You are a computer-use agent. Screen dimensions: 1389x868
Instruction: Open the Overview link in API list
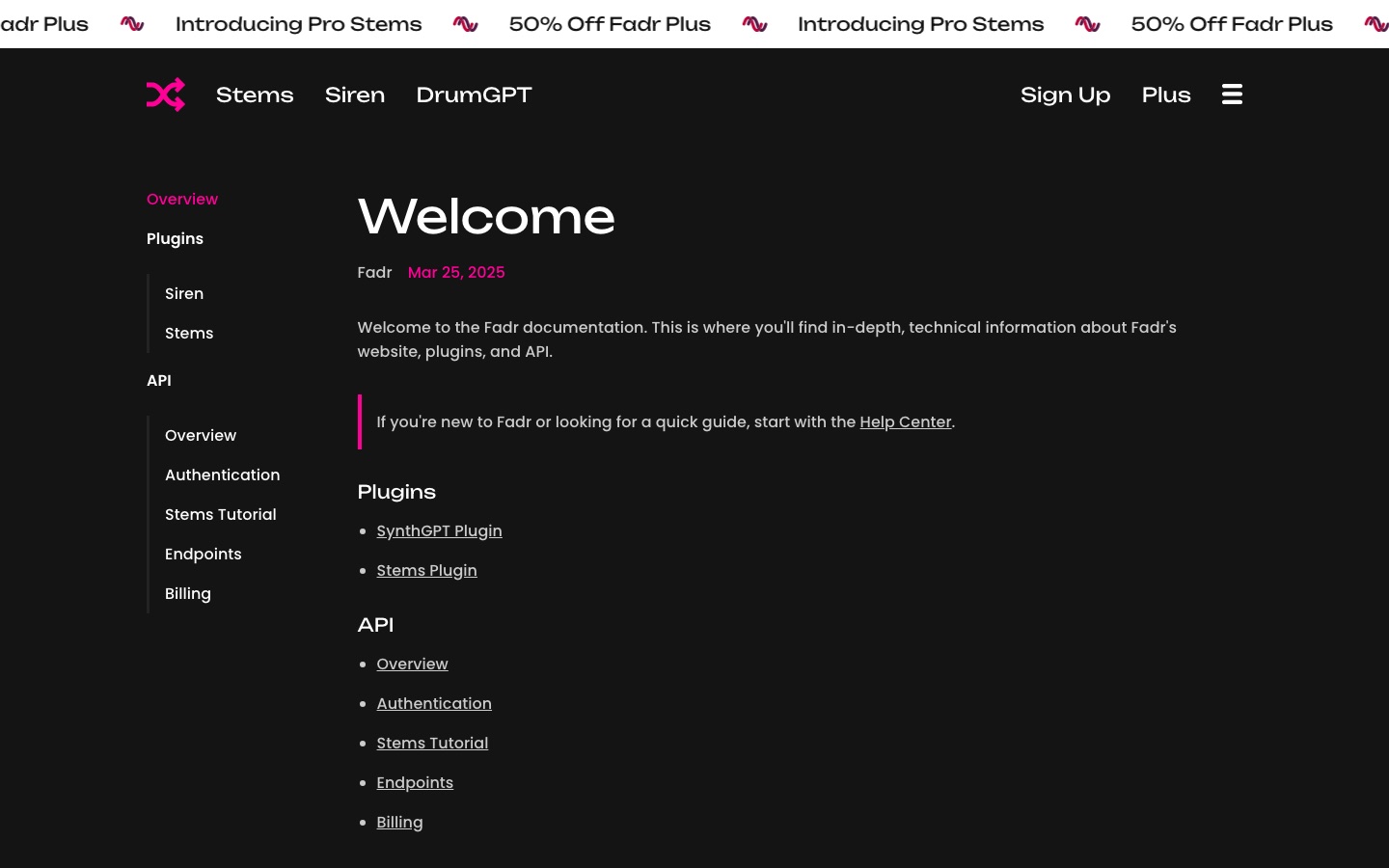click(x=412, y=664)
